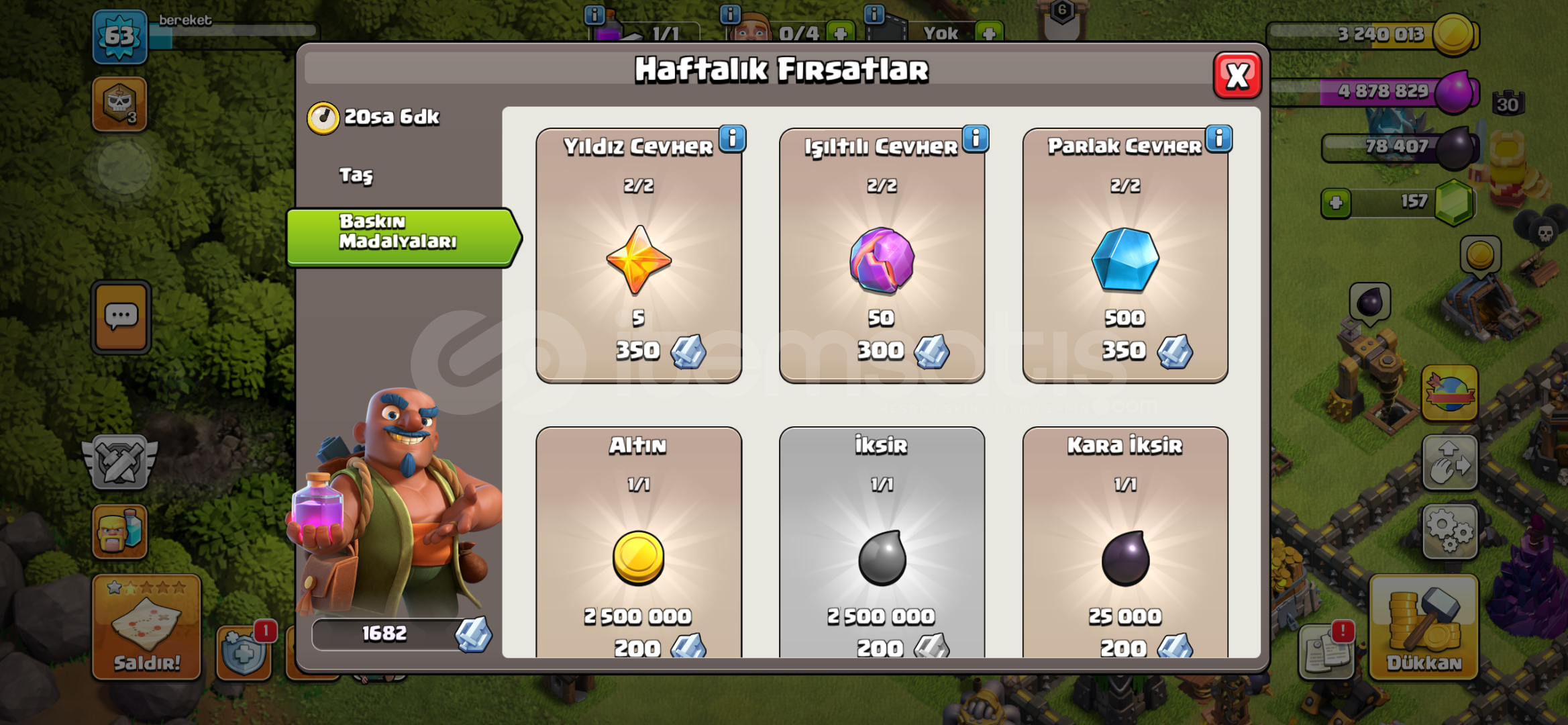Tap the Saldır! attack button

146,627
